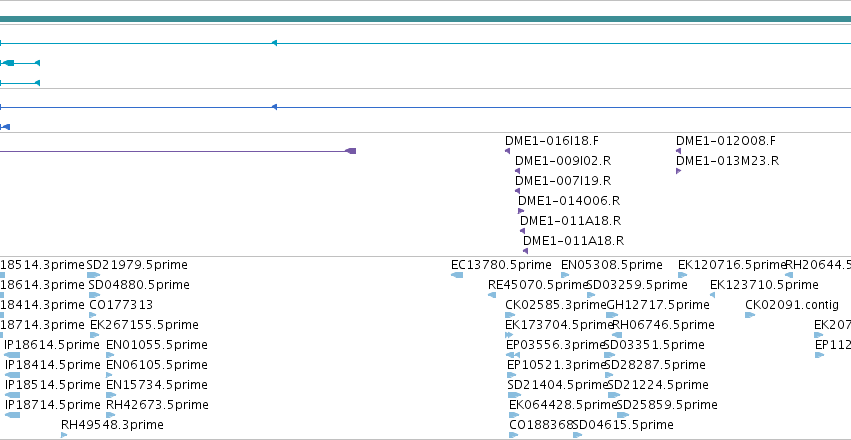
Task: Open the SD04615.5prime EST entry
Action: tap(623, 425)
